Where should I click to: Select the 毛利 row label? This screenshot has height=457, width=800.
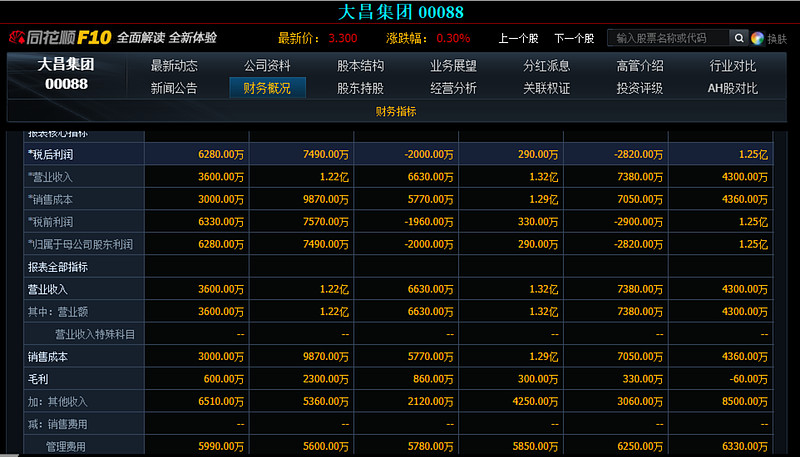tap(38, 379)
